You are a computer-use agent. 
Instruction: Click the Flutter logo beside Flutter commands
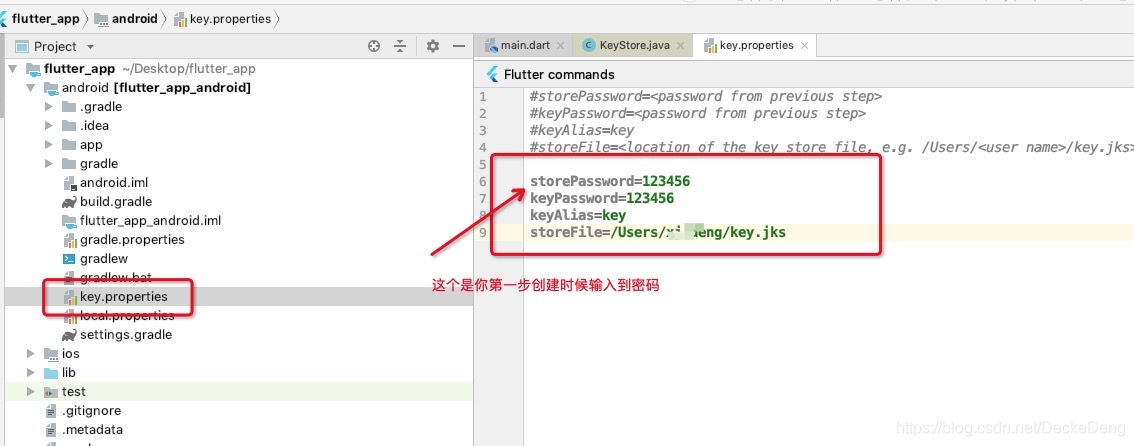493,74
